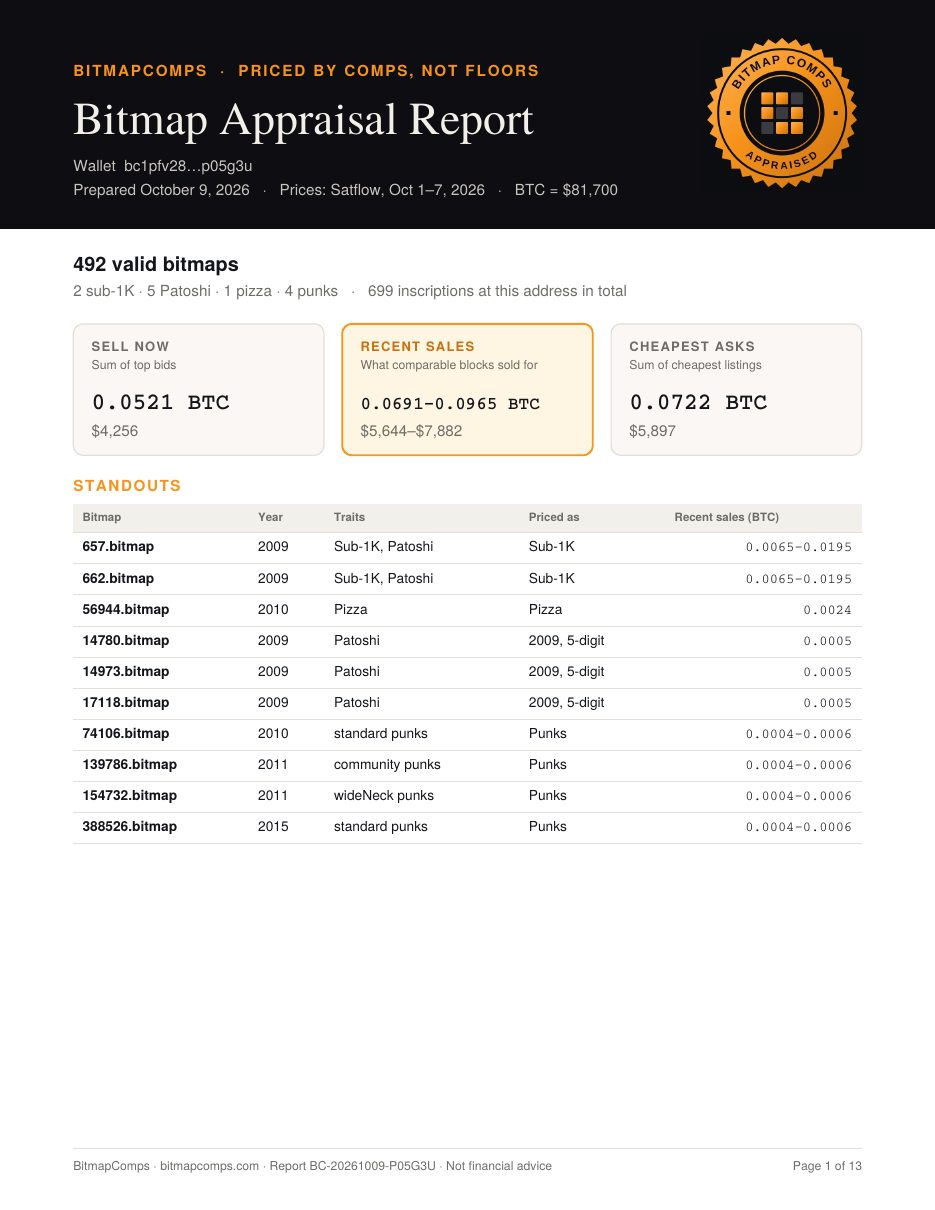Click 'Pizza' trait in 56944.bitmap row
This screenshot has height=1210, width=935.
point(350,609)
